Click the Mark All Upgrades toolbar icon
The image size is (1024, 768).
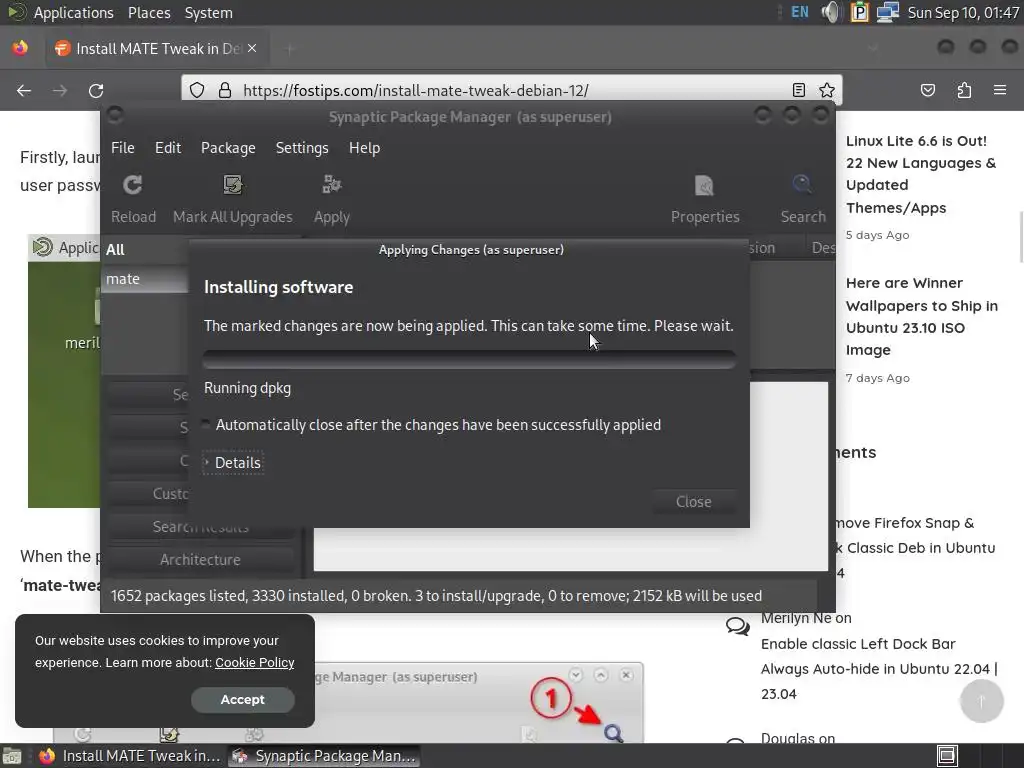click(x=232, y=185)
